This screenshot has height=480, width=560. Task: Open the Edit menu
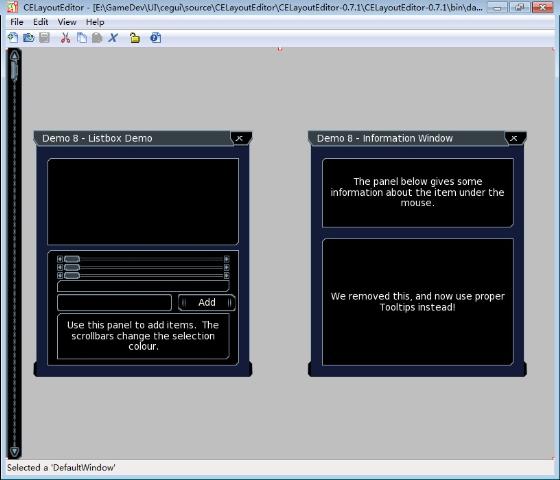point(40,22)
